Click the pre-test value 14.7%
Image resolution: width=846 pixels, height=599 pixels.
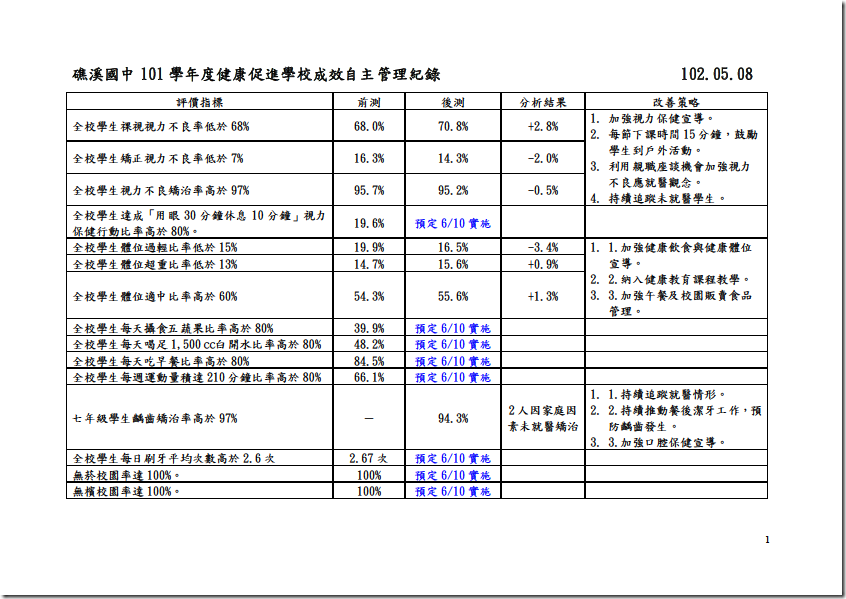click(x=369, y=264)
